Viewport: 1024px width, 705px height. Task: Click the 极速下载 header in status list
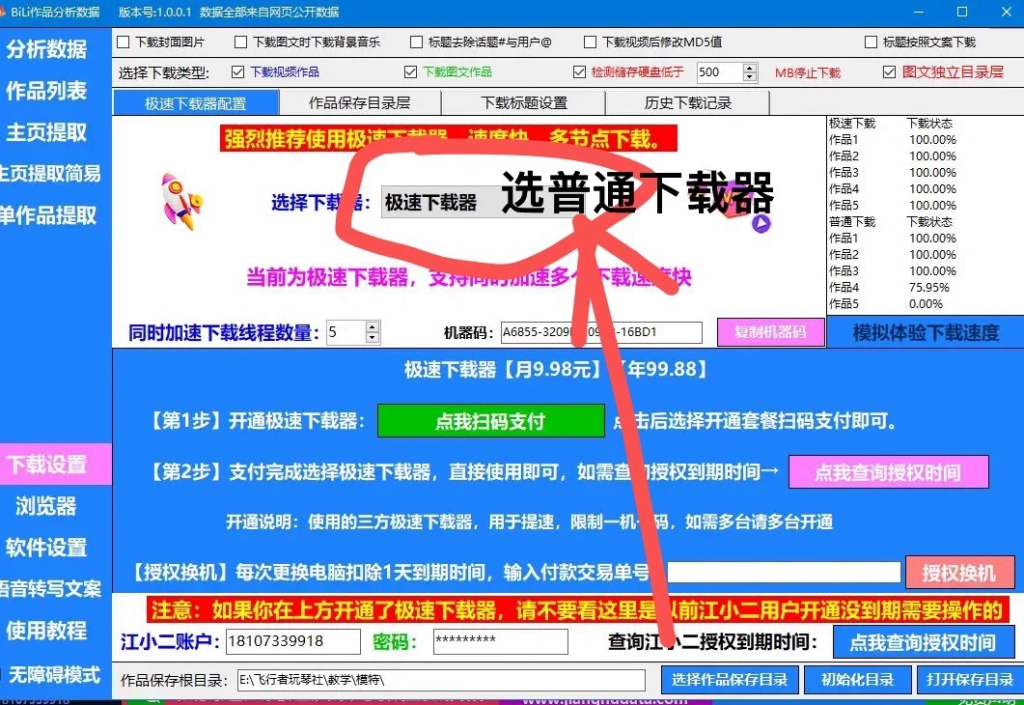click(x=852, y=123)
